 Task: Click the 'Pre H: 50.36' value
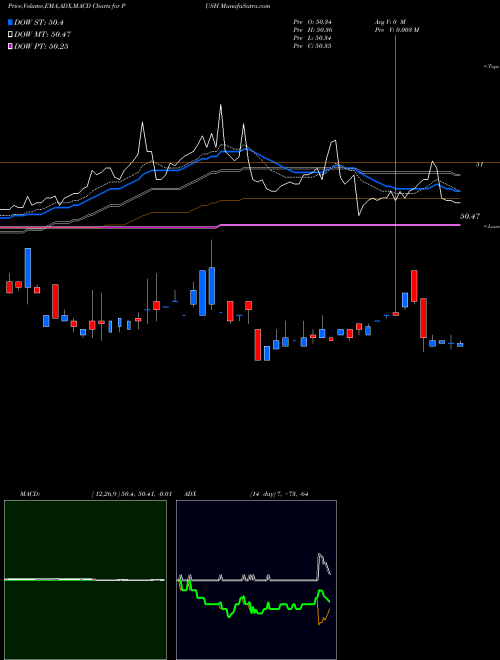312,30
